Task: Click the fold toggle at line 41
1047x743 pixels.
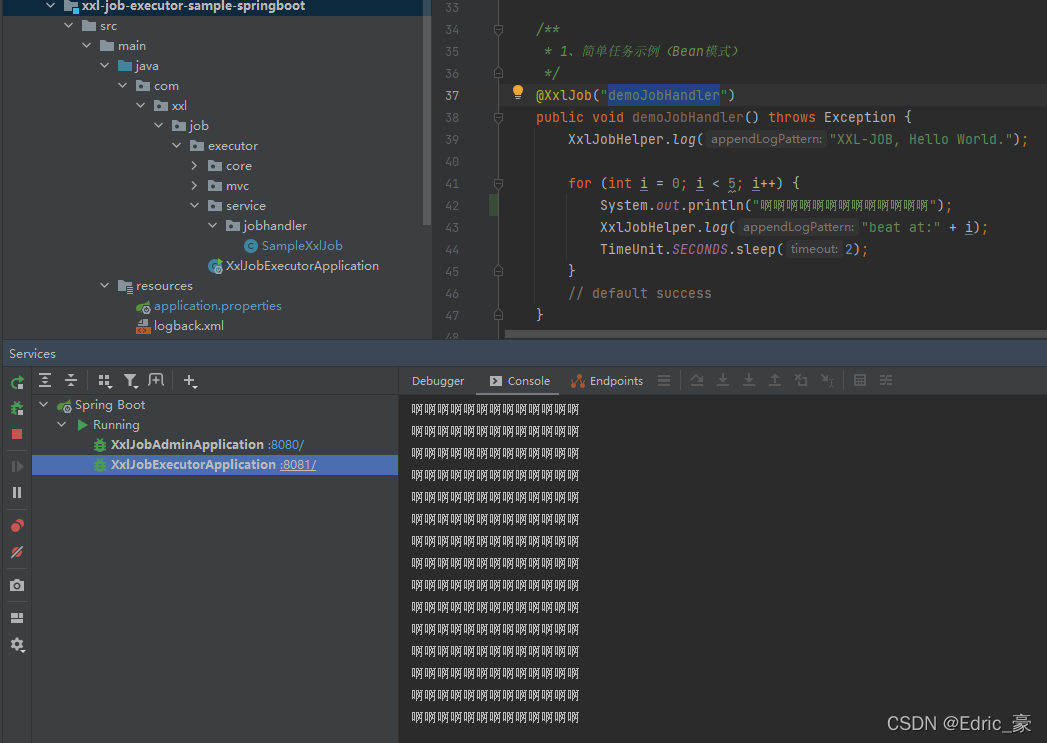Action: 498,183
